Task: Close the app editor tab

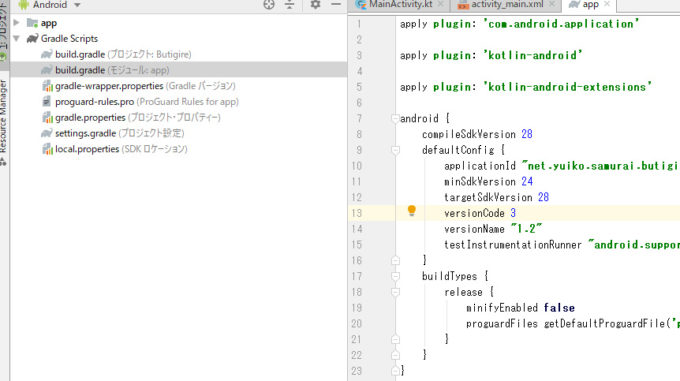Action: (x=607, y=4)
